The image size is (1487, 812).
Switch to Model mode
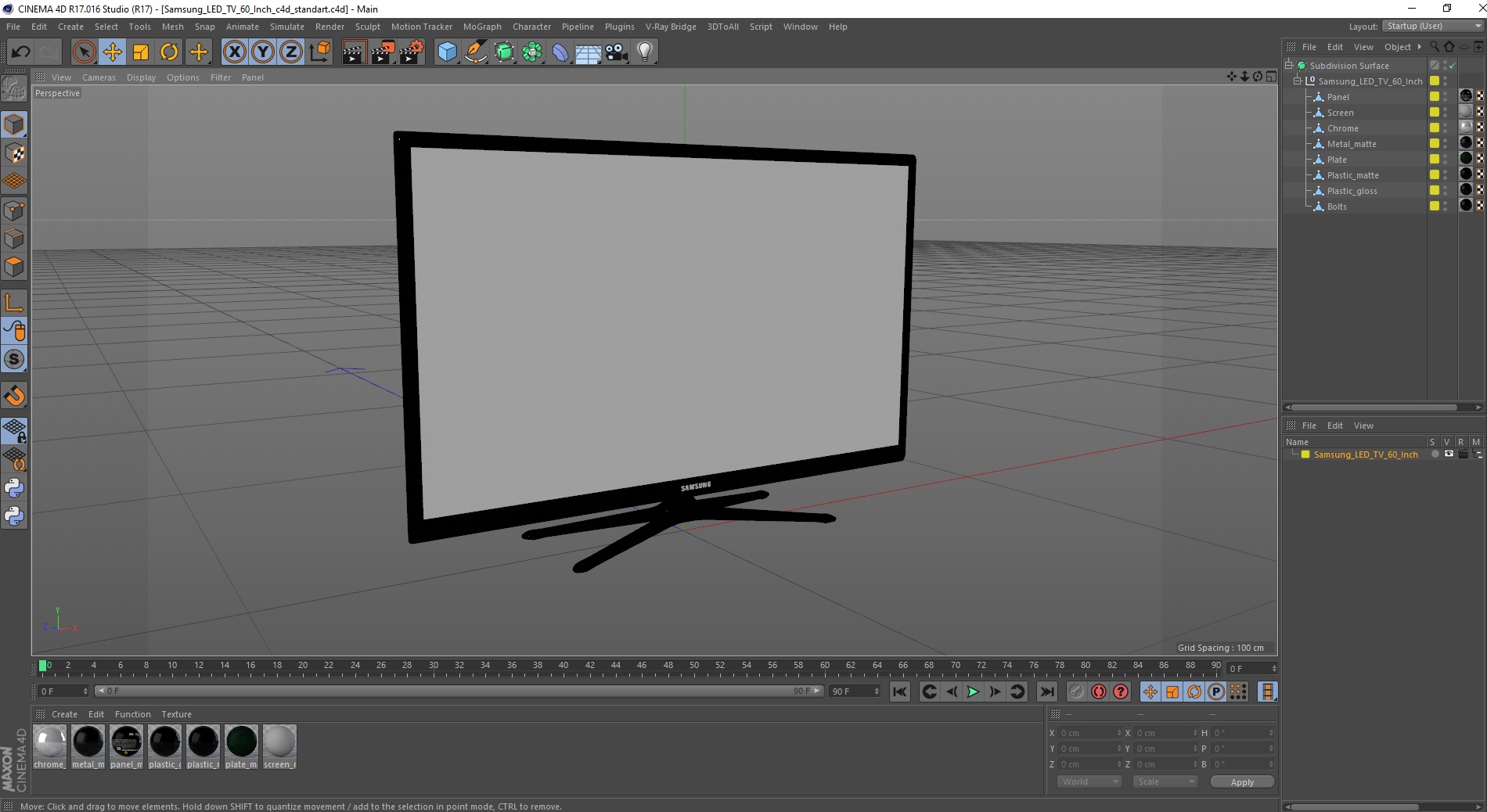click(x=14, y=125)
